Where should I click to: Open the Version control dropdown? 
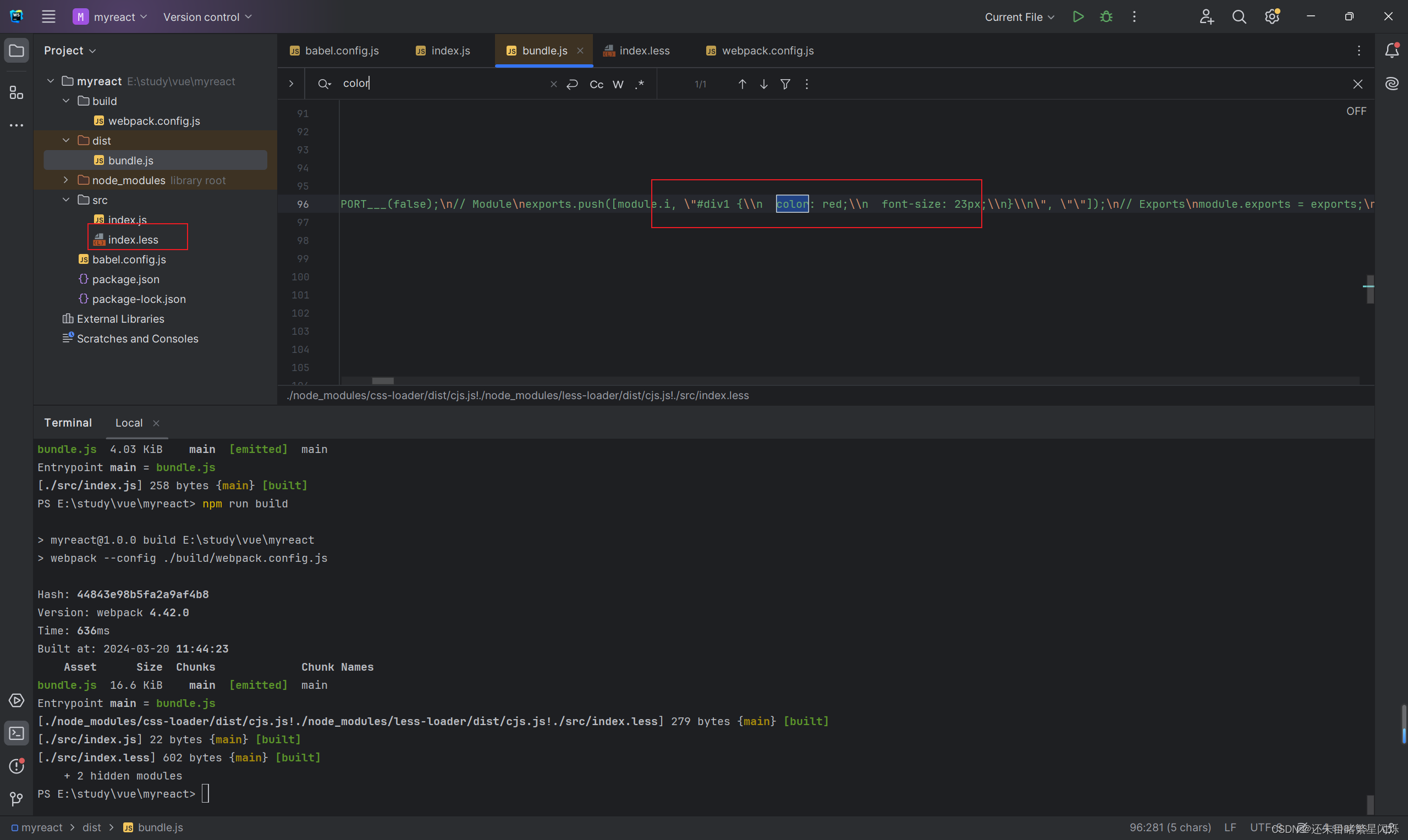tap(207, 17)
